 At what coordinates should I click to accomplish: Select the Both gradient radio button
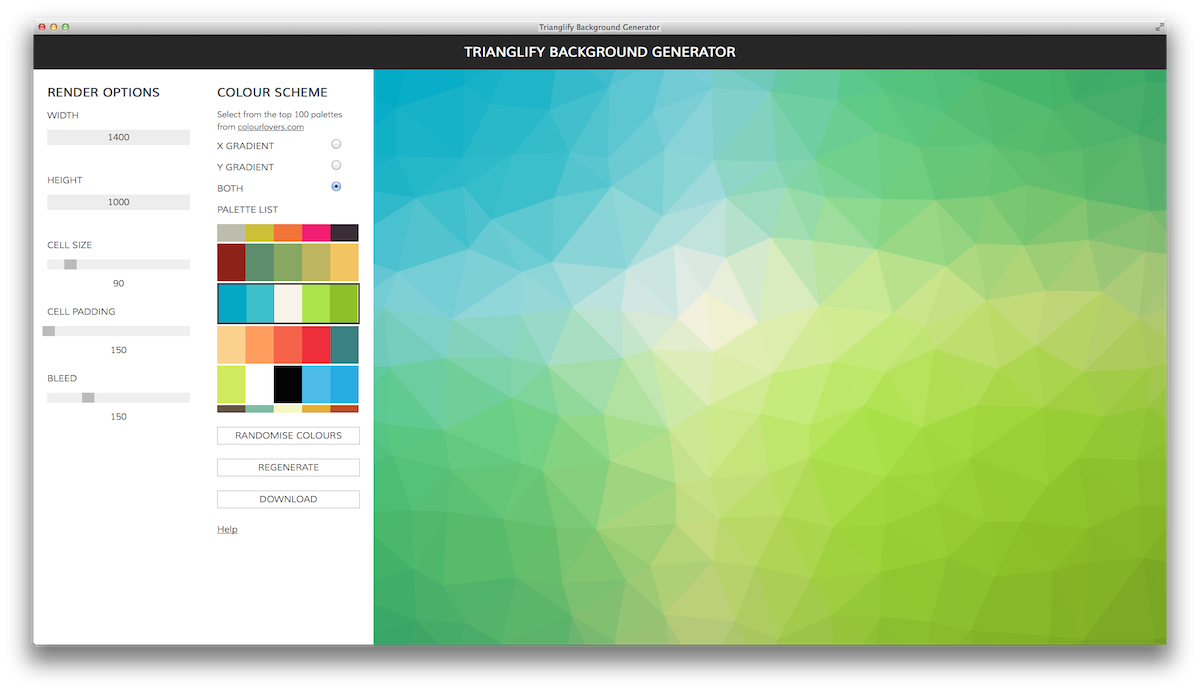[336, 186]
